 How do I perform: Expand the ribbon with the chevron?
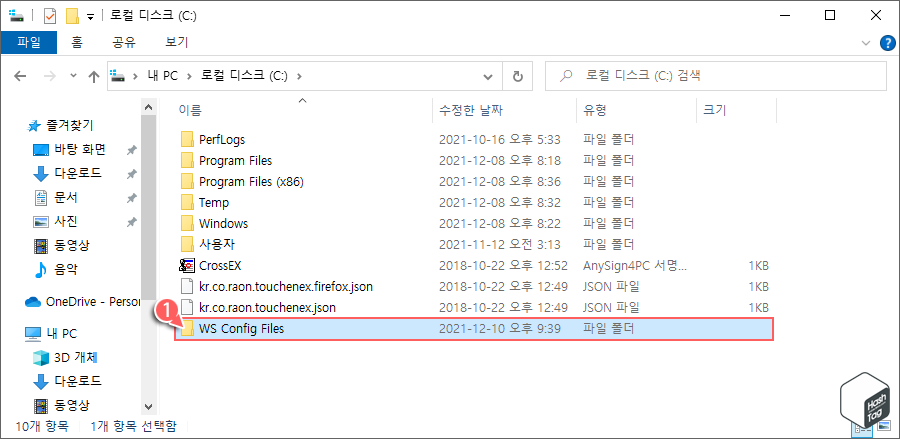[866, 42]
